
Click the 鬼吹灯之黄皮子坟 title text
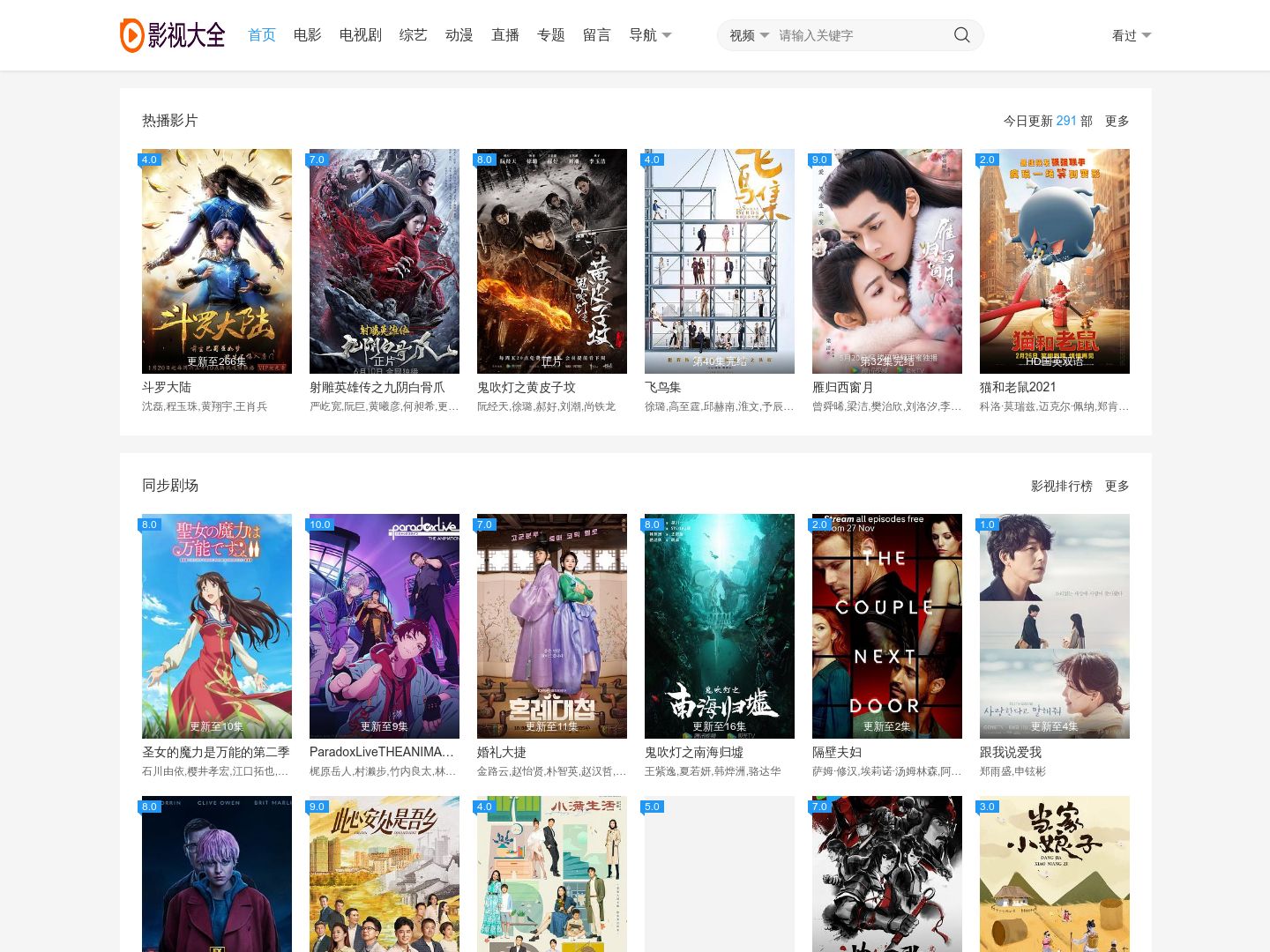[527, 387]
